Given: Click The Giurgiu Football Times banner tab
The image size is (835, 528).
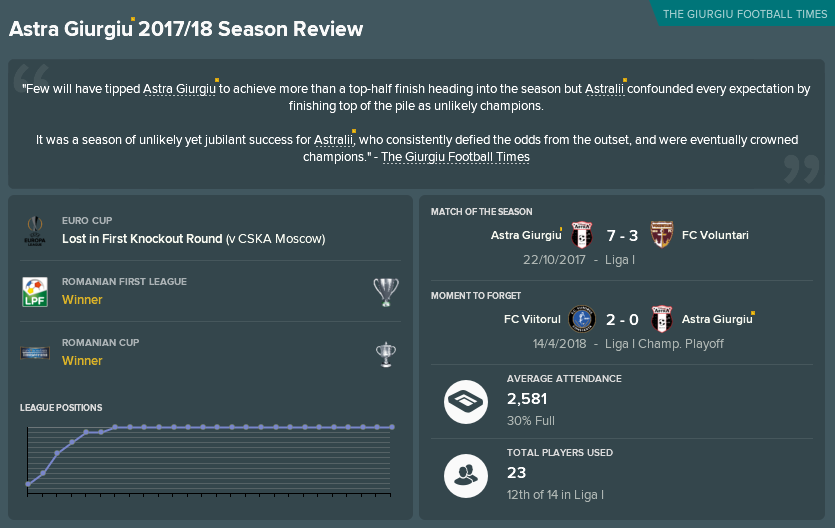Looking at the screenshot, I should 744,14.
